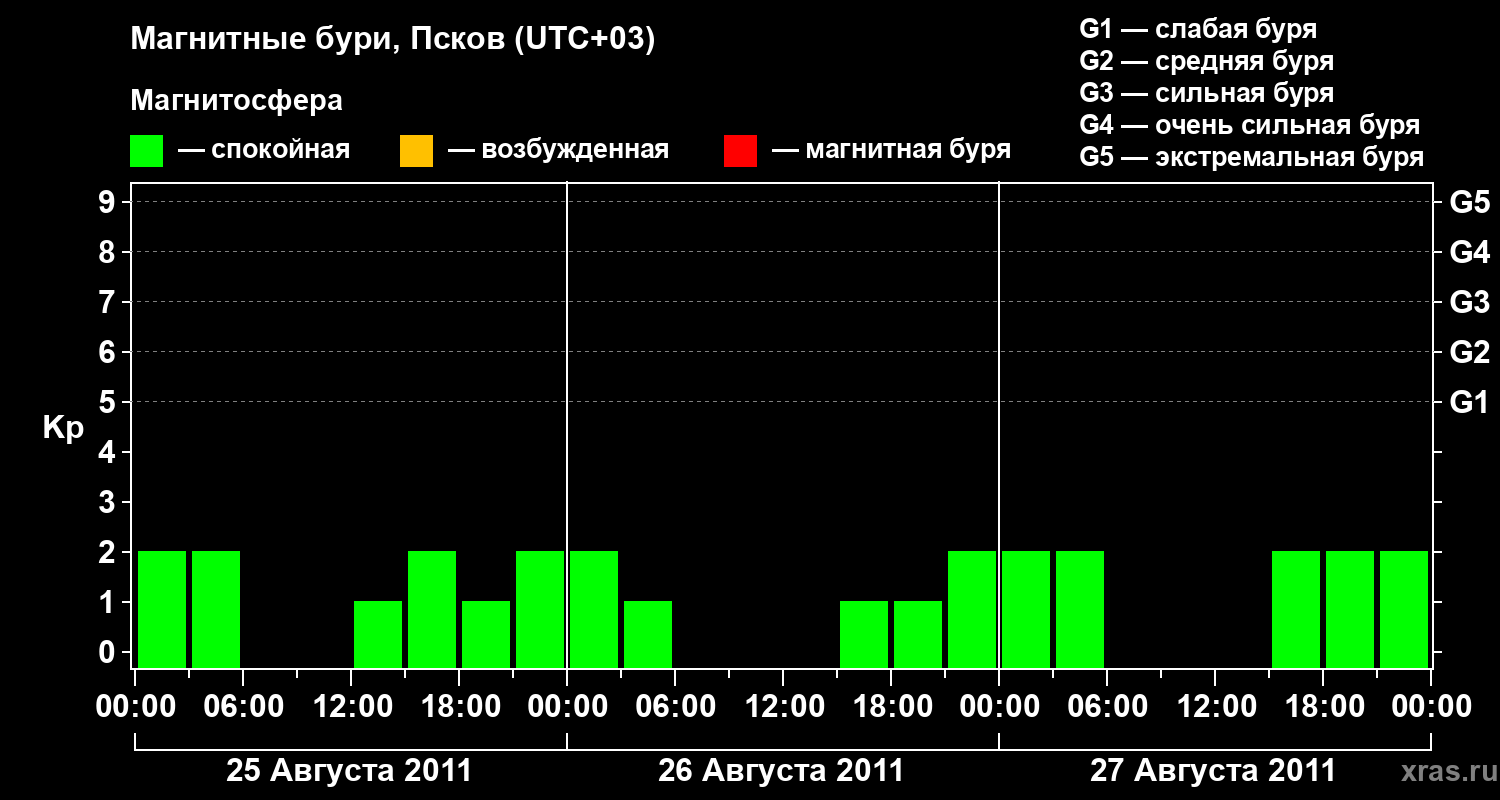
Task: Click the '— возбужденная' legend label
Action: click(x=558, y=151)
